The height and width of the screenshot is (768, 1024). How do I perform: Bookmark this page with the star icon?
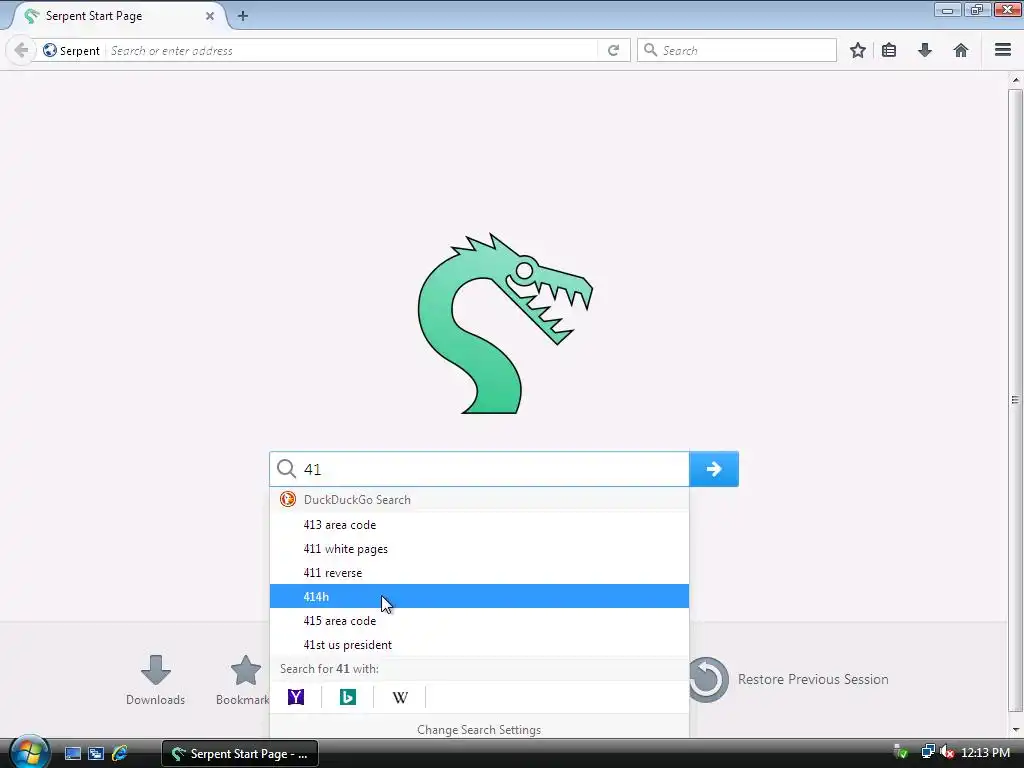(x=857, y=50)
